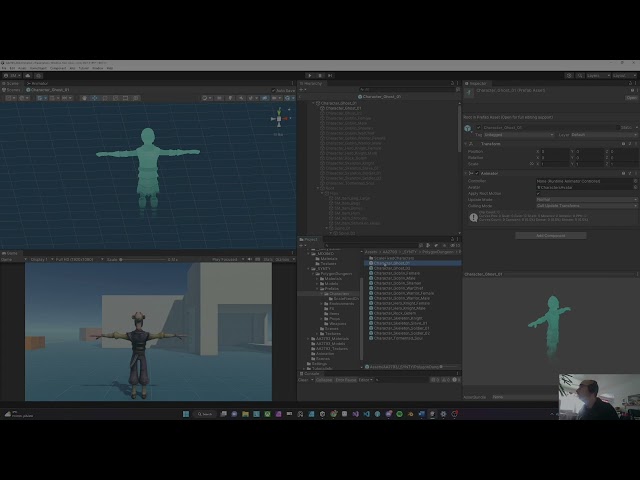
Task: Pick an Avatar using the object picker circle
Action: point(636,187)
